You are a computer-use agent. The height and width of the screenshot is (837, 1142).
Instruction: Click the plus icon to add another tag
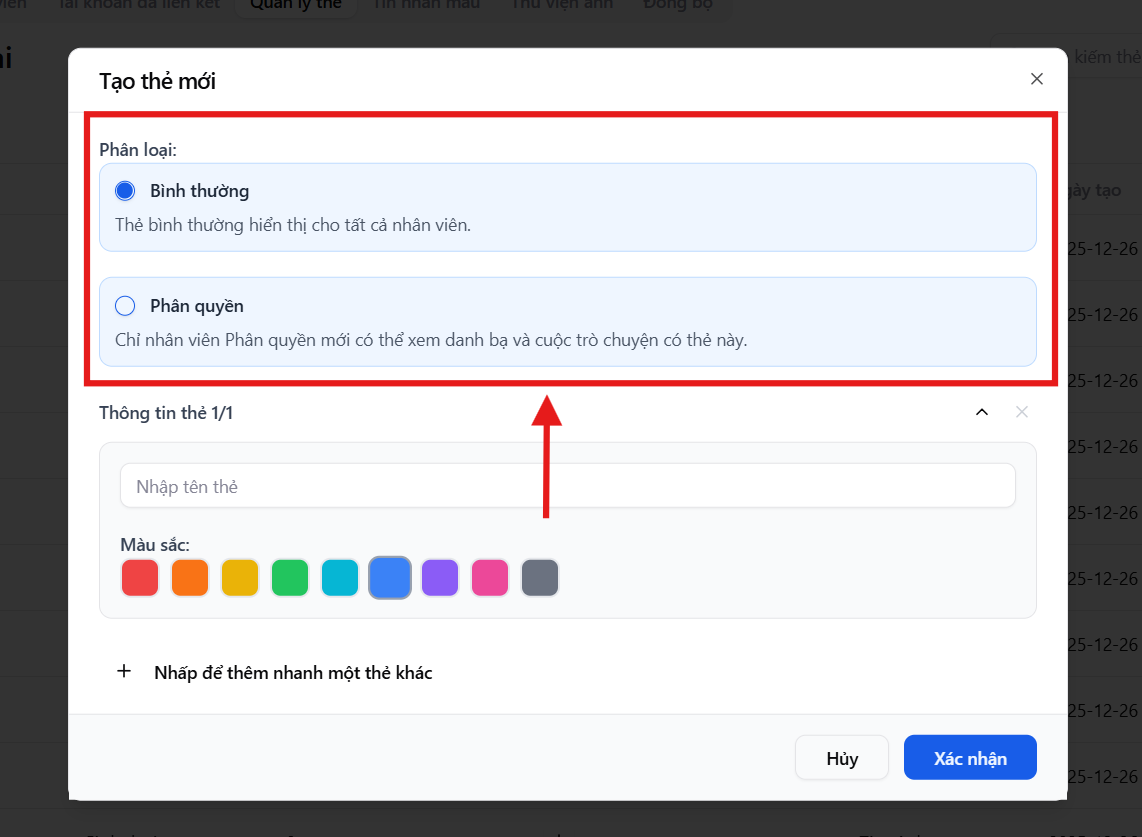click(x=124, y=672)
